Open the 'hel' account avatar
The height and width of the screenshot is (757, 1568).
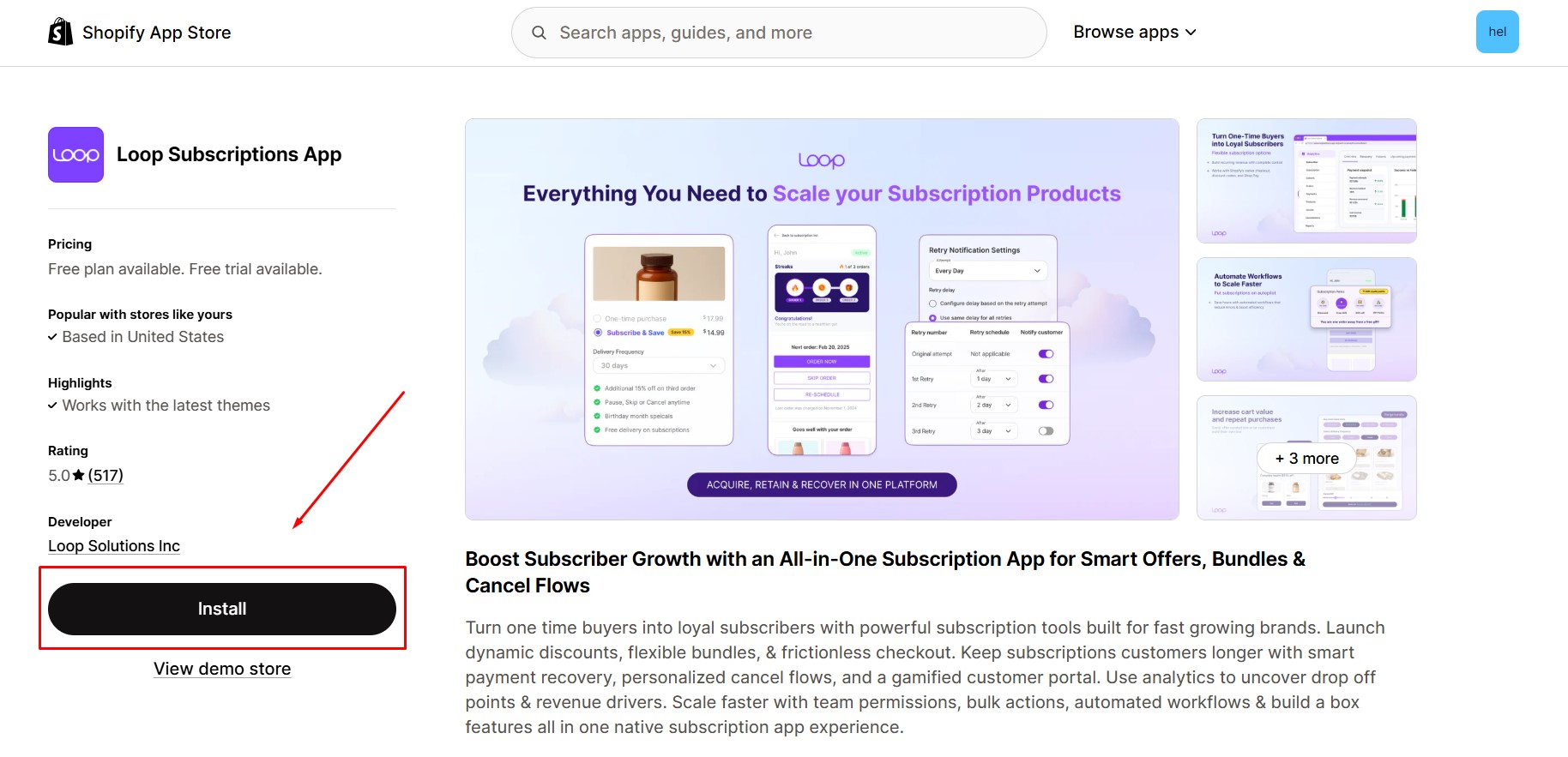1497,32
